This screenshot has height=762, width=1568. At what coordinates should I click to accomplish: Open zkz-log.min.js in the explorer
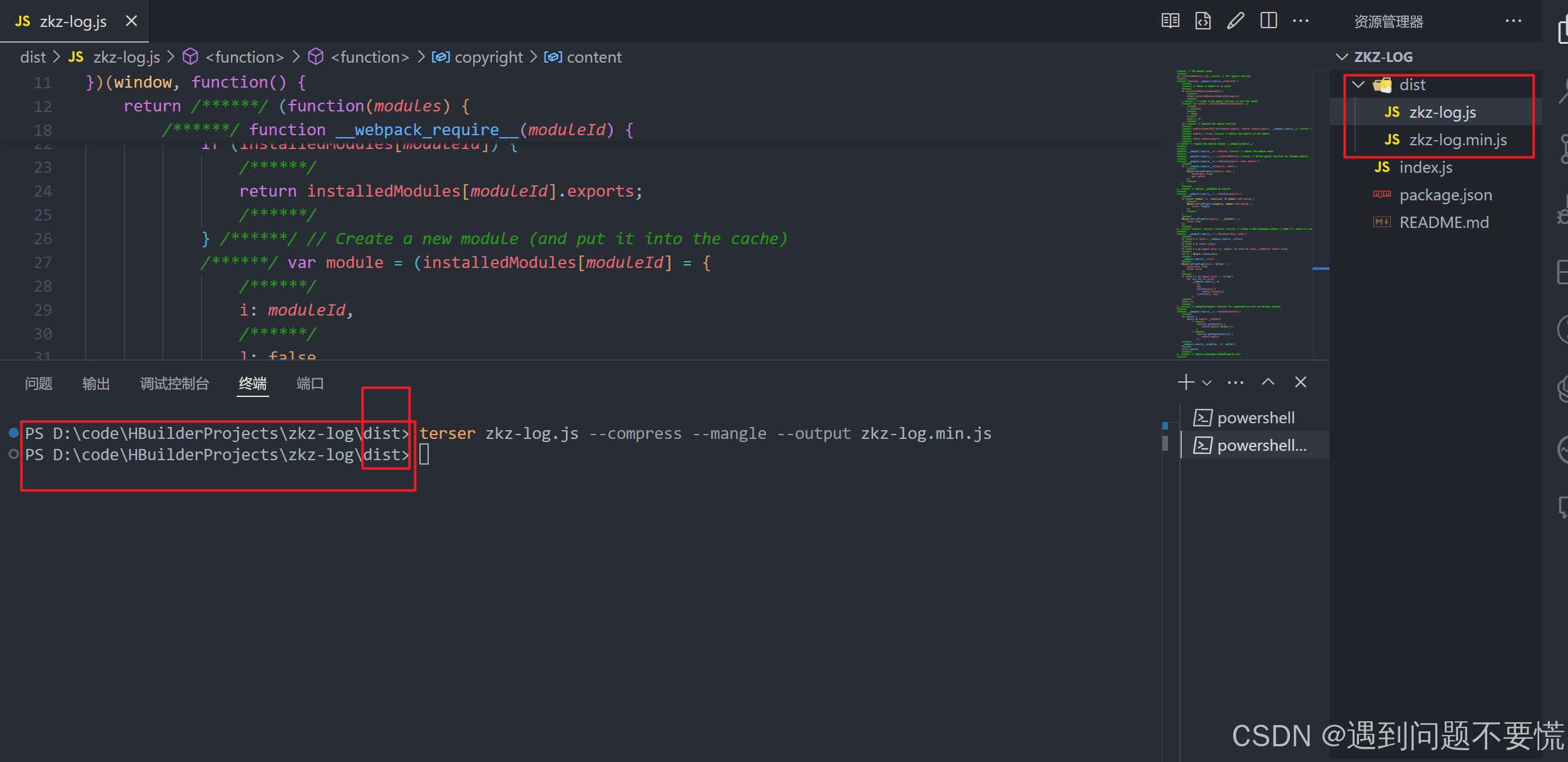[1457, 140]
